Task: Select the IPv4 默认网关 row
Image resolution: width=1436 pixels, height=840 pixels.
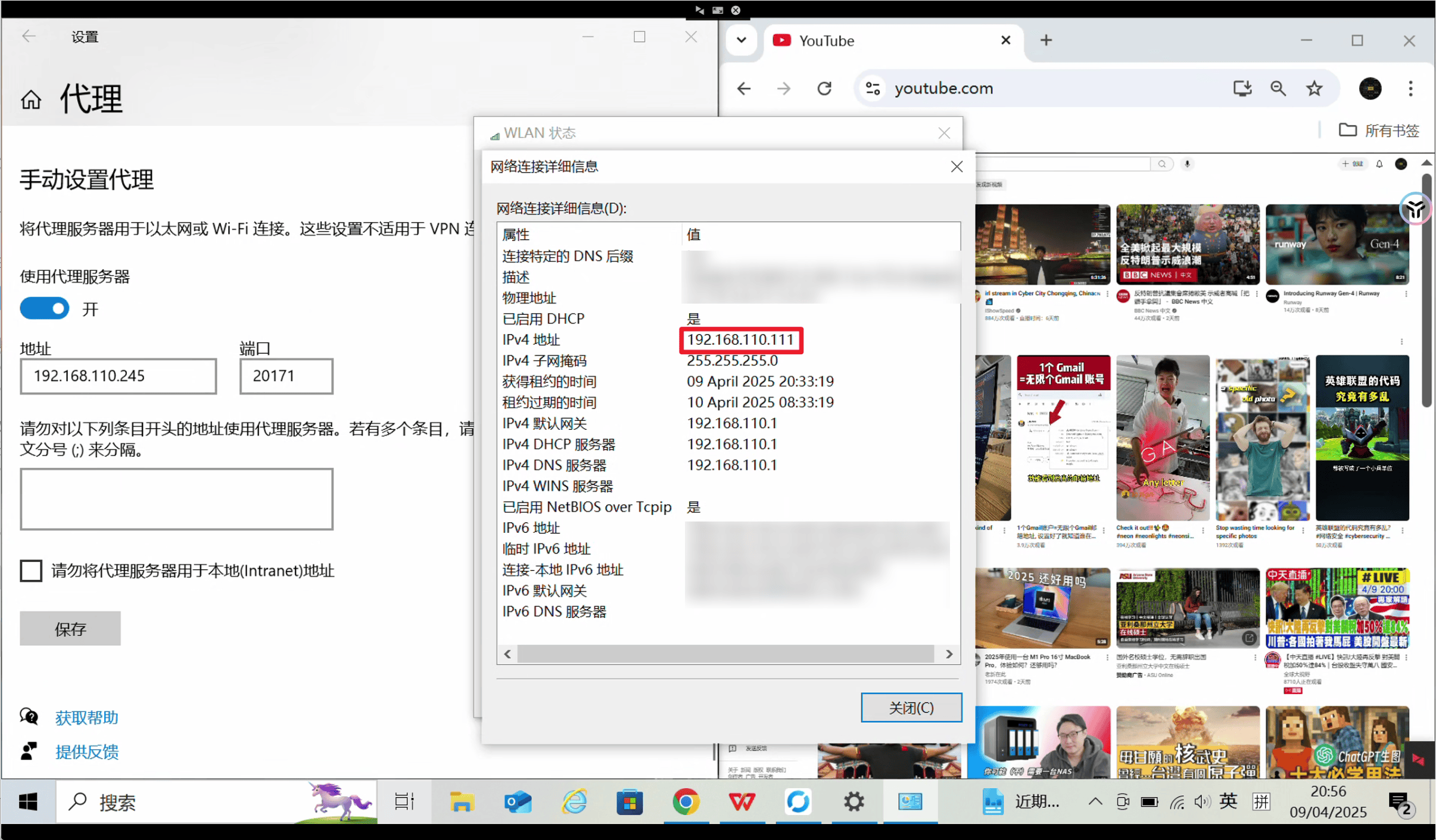Action: (728, 423)
